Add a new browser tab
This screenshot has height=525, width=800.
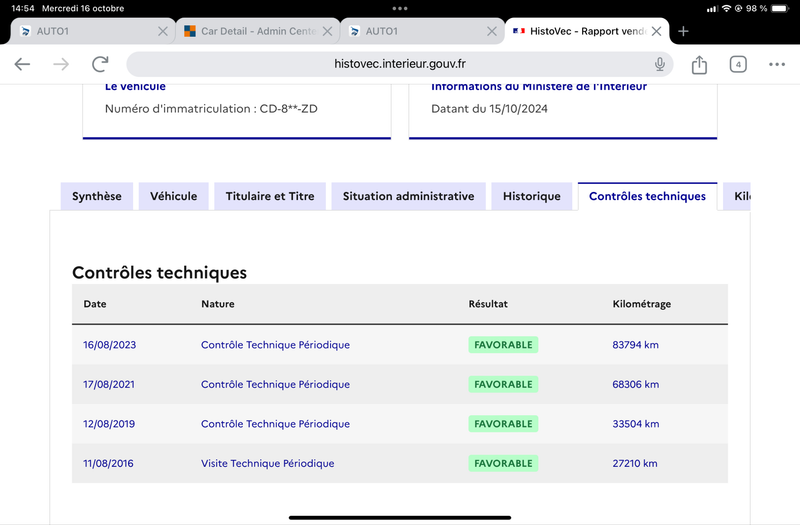click(x=683, y=31)
